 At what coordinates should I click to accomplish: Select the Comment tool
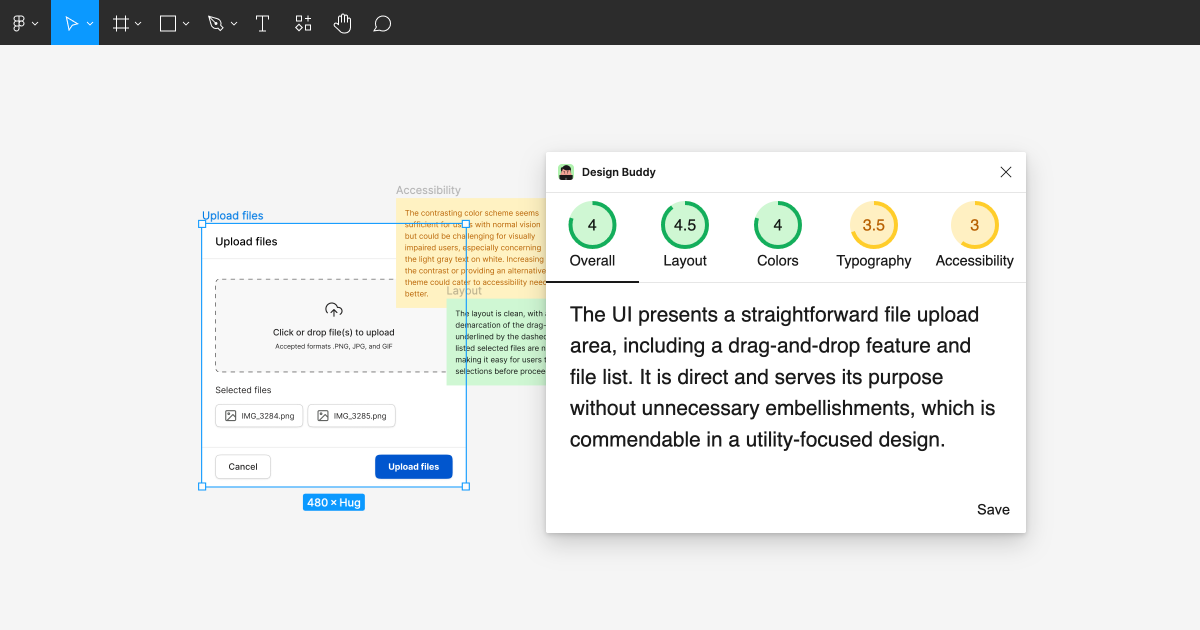[382, 23]
